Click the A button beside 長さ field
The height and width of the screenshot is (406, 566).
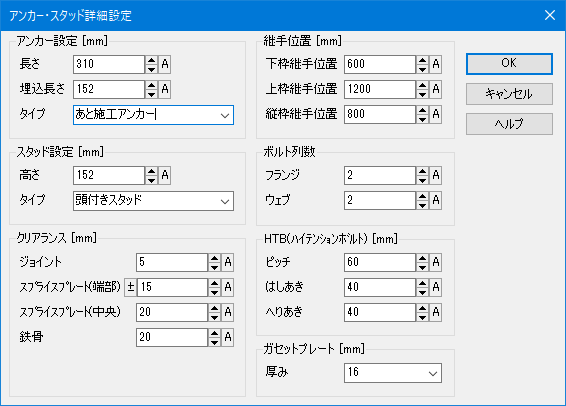click(165, 65)
